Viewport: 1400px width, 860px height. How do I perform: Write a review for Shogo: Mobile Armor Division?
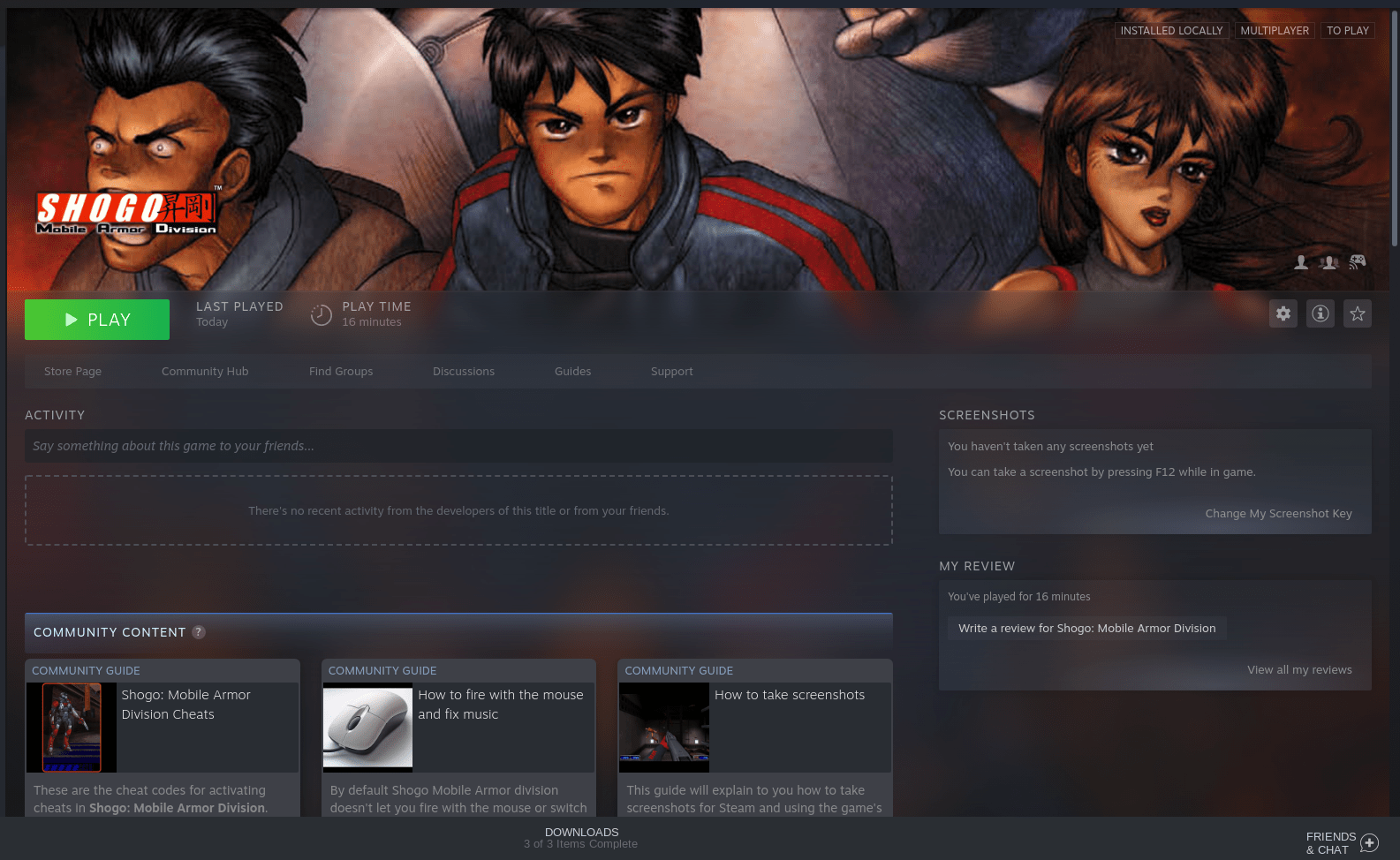click(x=1087, y=629)
